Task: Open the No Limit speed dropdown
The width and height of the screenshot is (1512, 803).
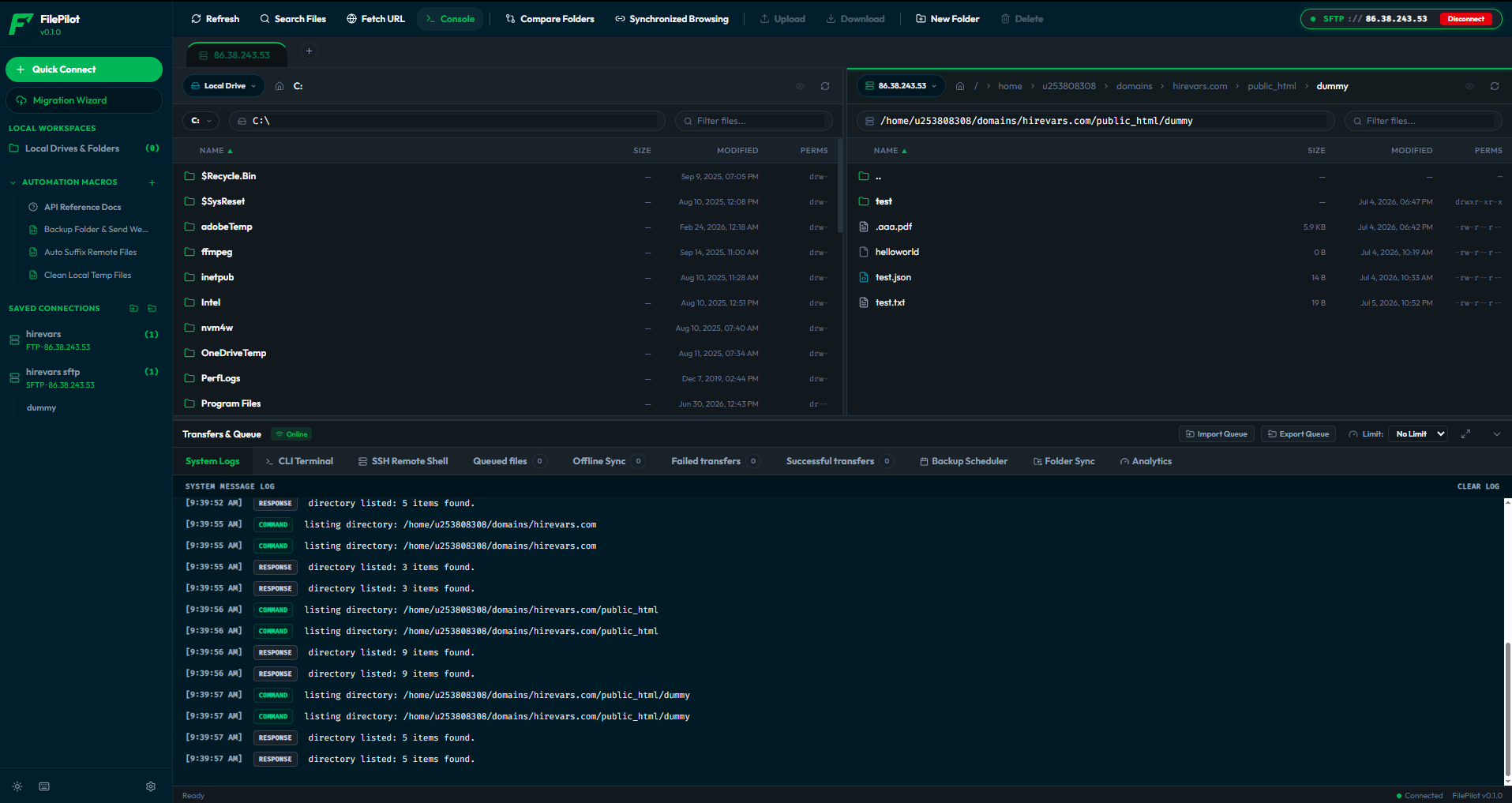Action: coord(1417,434)
